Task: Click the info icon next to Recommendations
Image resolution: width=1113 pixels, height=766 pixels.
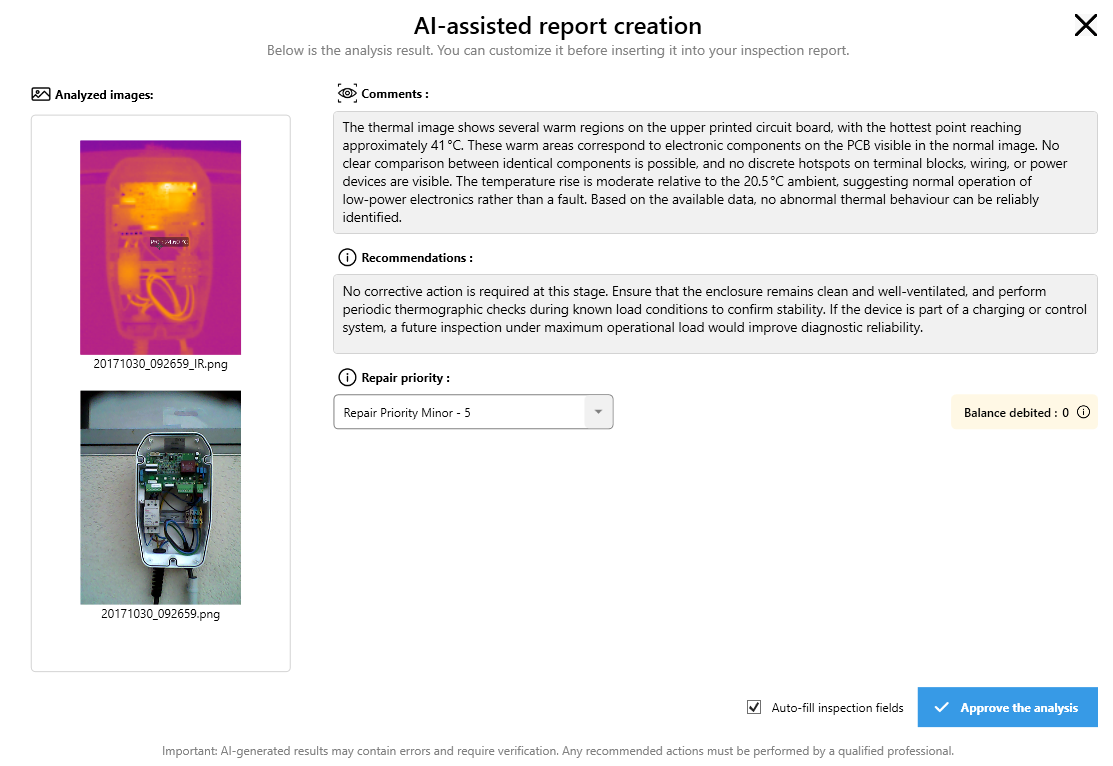Action: pos(347,257)
